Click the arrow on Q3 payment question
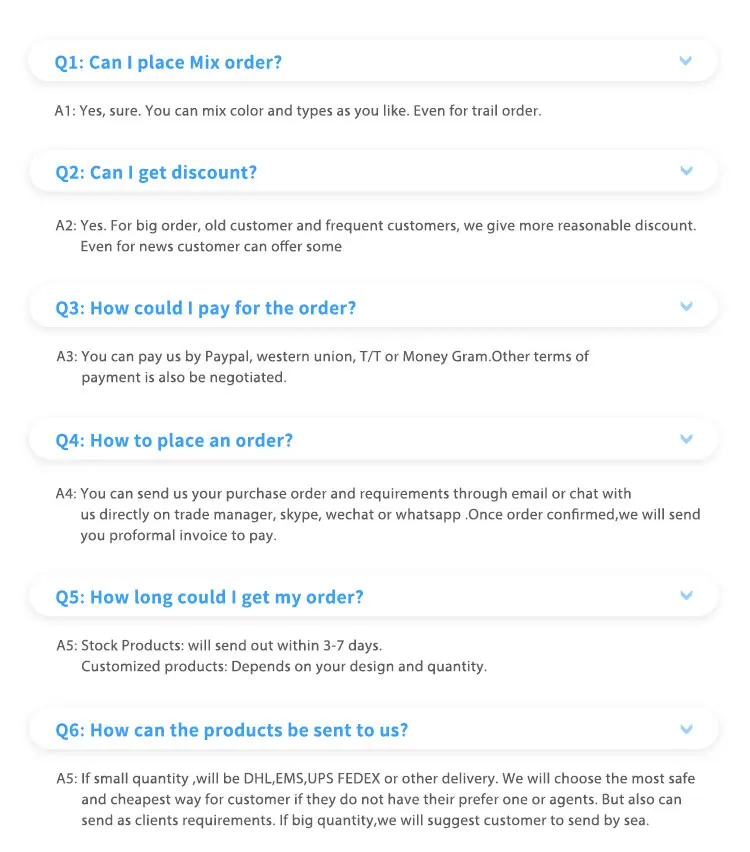 [685, 306]
